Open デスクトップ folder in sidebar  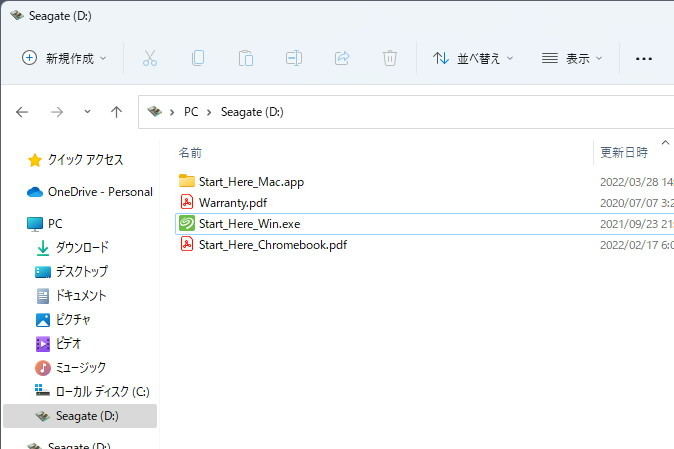point(71,272)
